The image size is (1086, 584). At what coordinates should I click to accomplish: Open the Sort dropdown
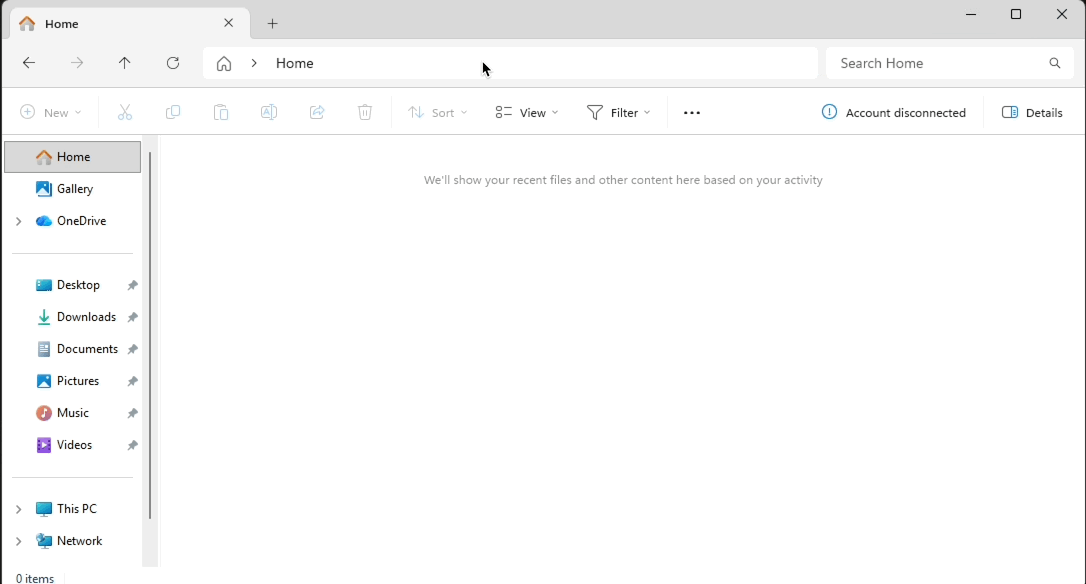tap(437, 112)
